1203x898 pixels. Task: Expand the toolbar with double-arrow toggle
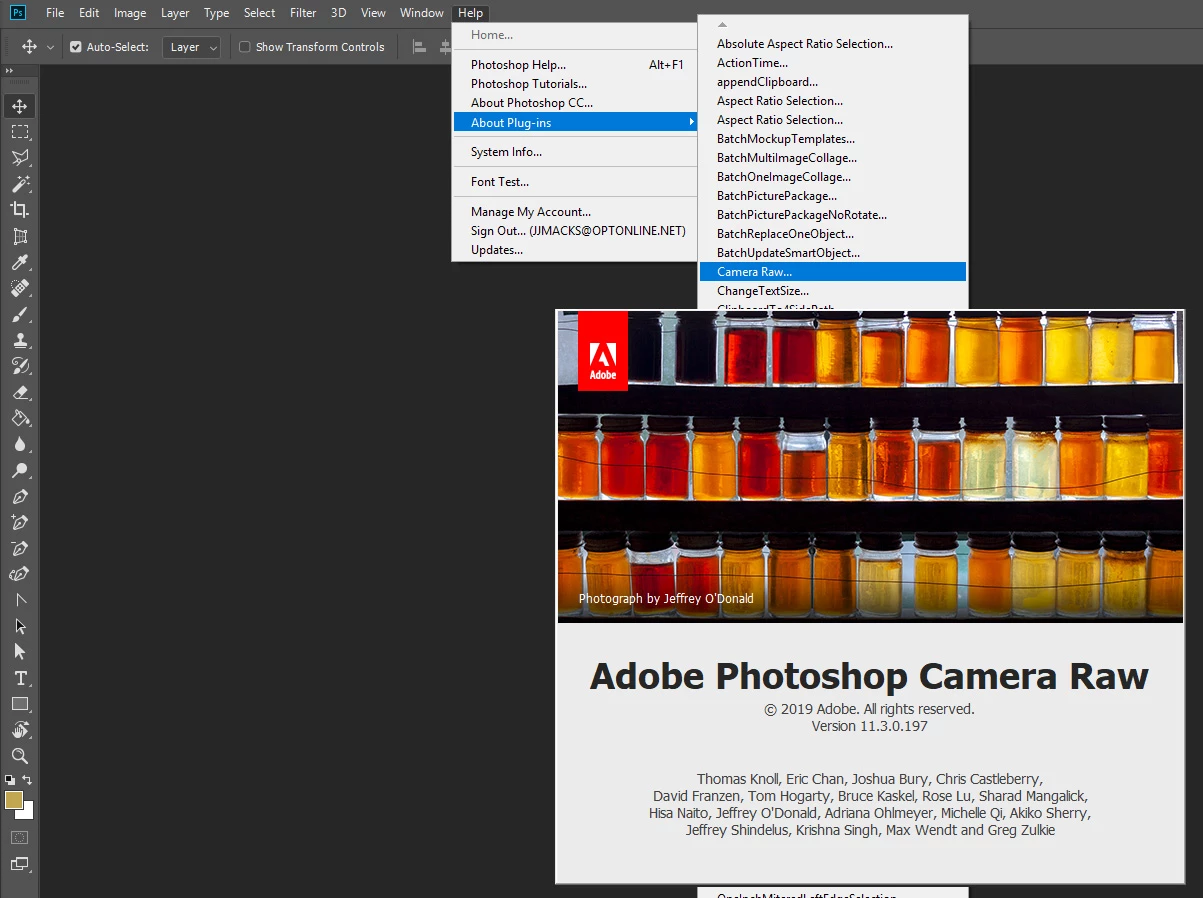click(10, 71)
